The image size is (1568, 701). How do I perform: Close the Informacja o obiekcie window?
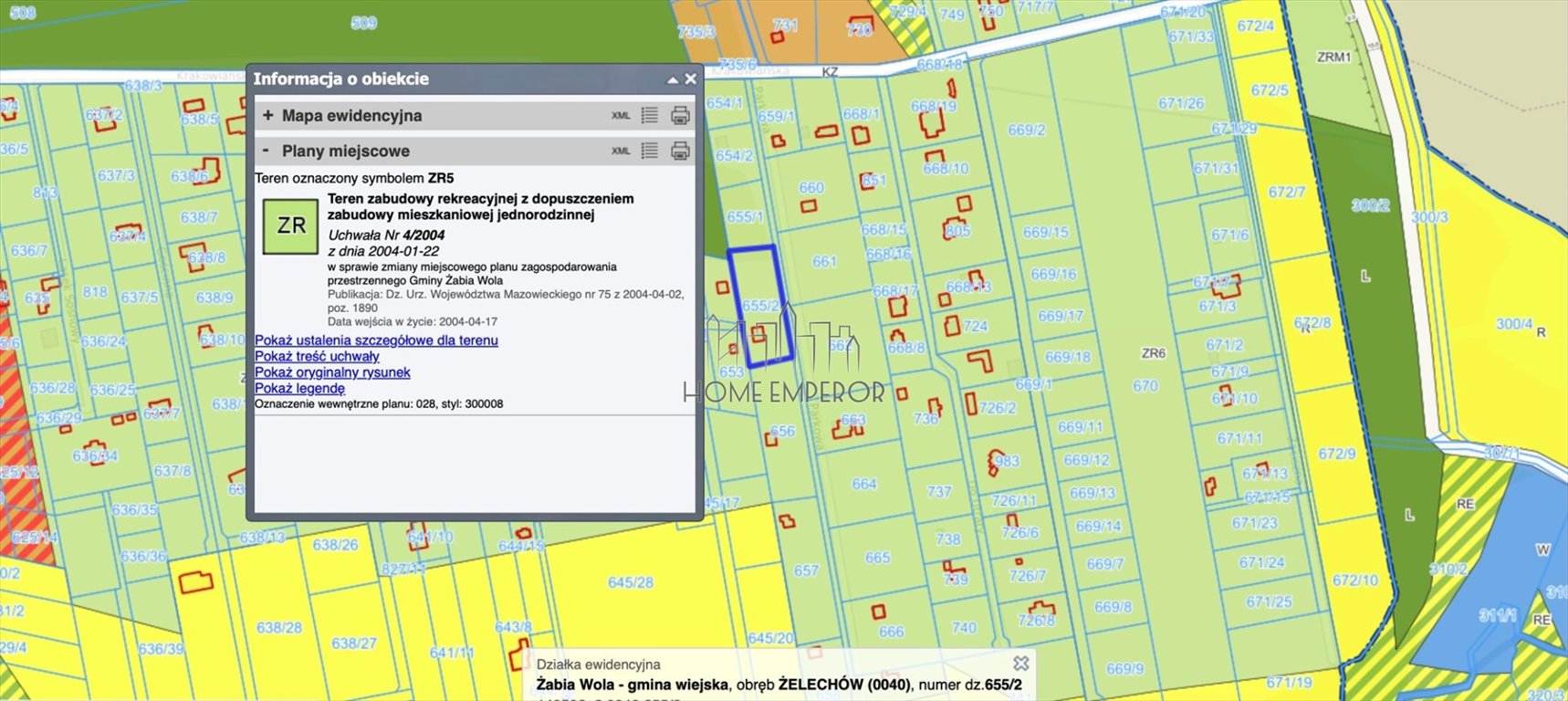point(691,79)
